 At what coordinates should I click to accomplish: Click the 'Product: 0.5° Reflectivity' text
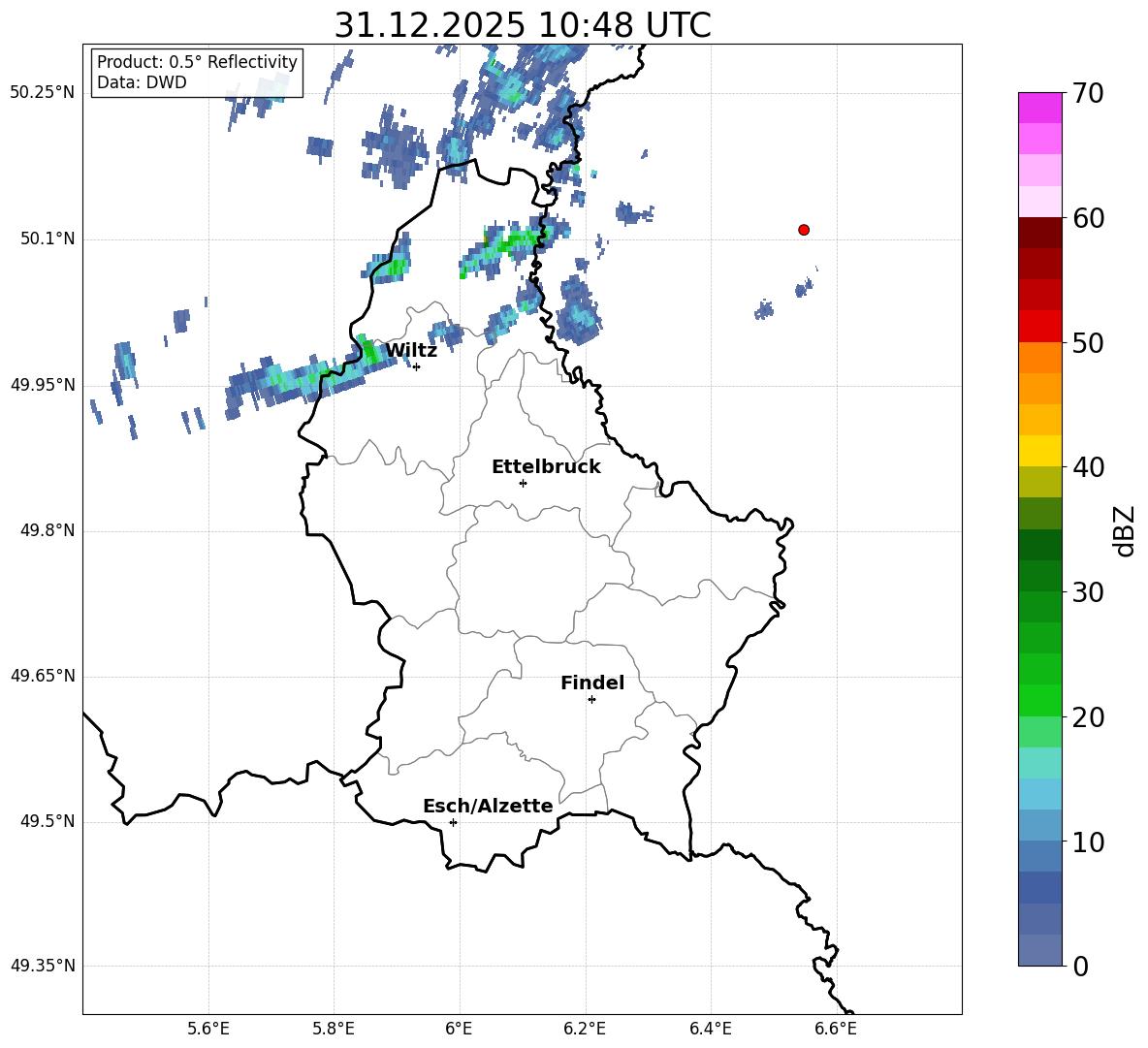[197, 61]
